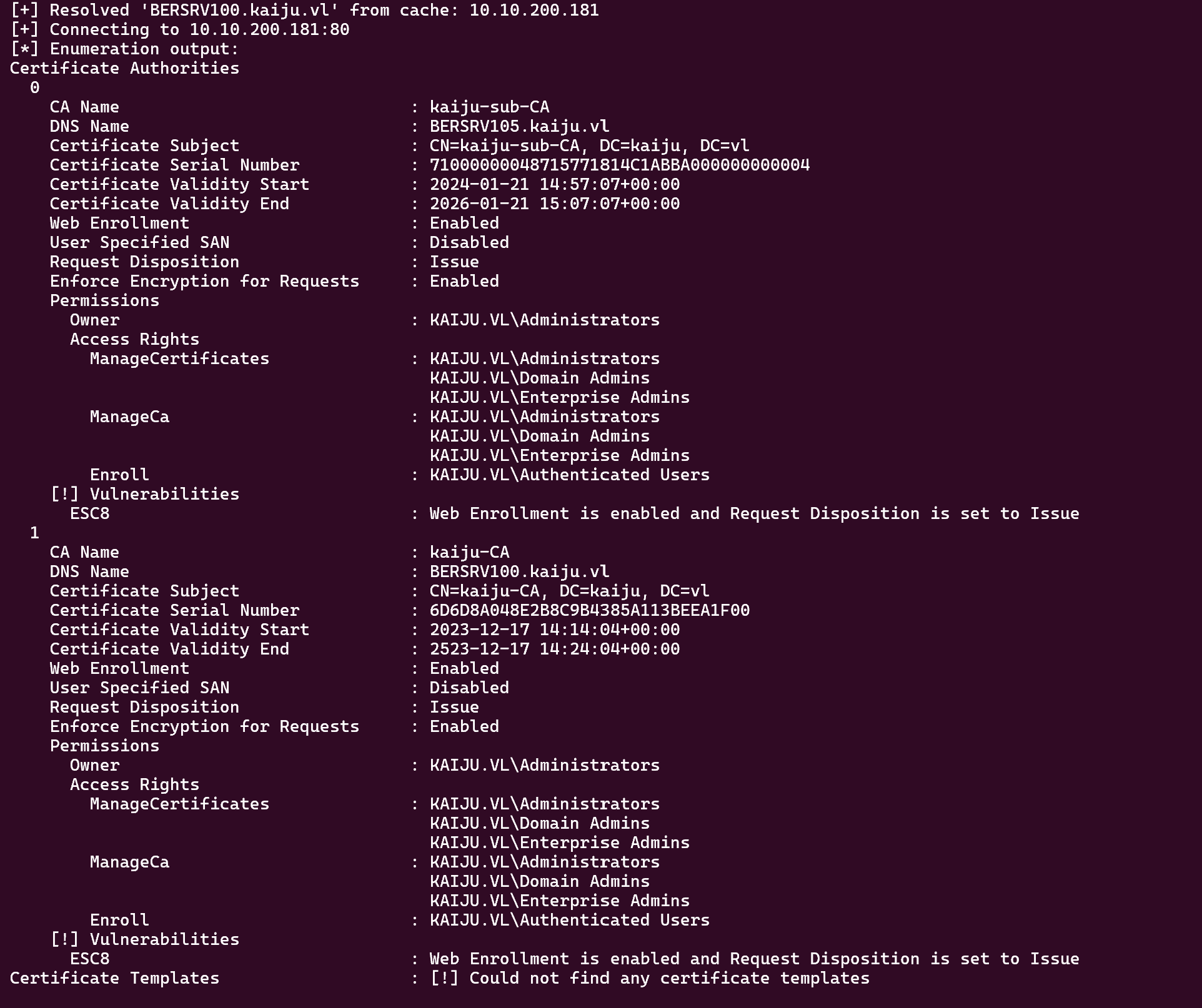Image resolution: width=1202 pixels, height=1008 pixels.
Task: Click CN=kaiju-sub-CA certificate subject text
Action: click(x=589, y=146)
